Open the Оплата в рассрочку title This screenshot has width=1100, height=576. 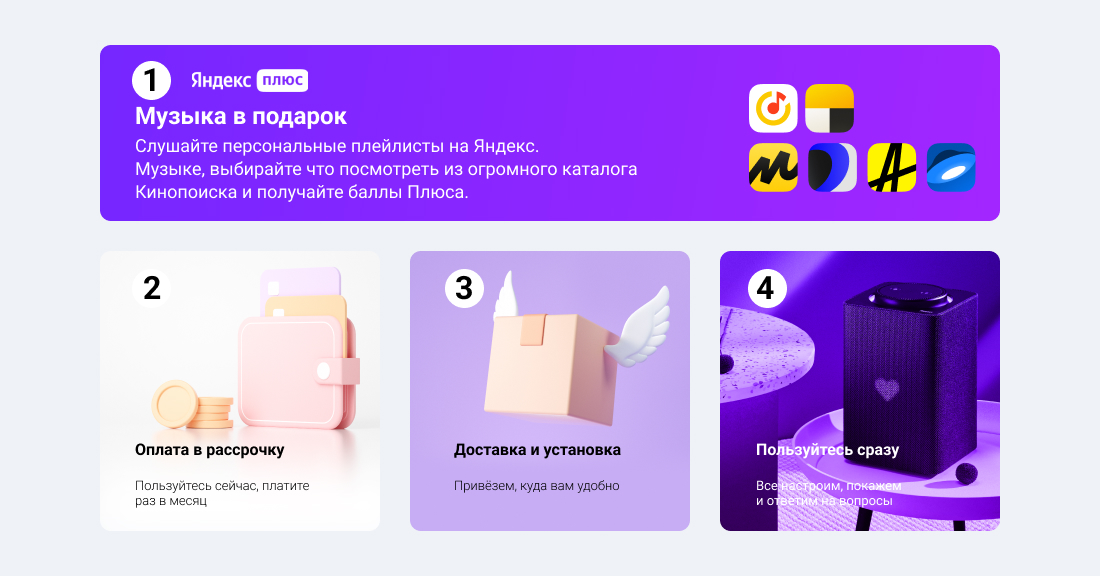pyautogui.click(x=210, y=450)
